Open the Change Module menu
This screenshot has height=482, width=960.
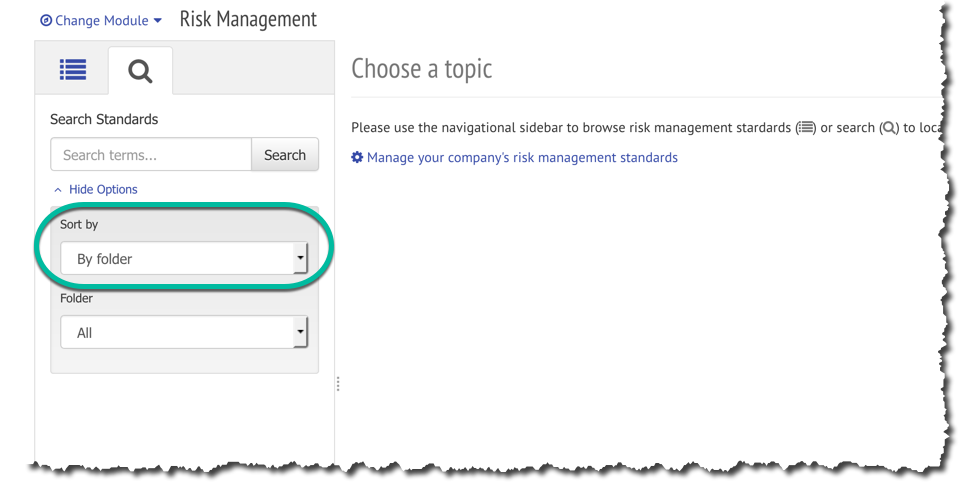(101, 21)
